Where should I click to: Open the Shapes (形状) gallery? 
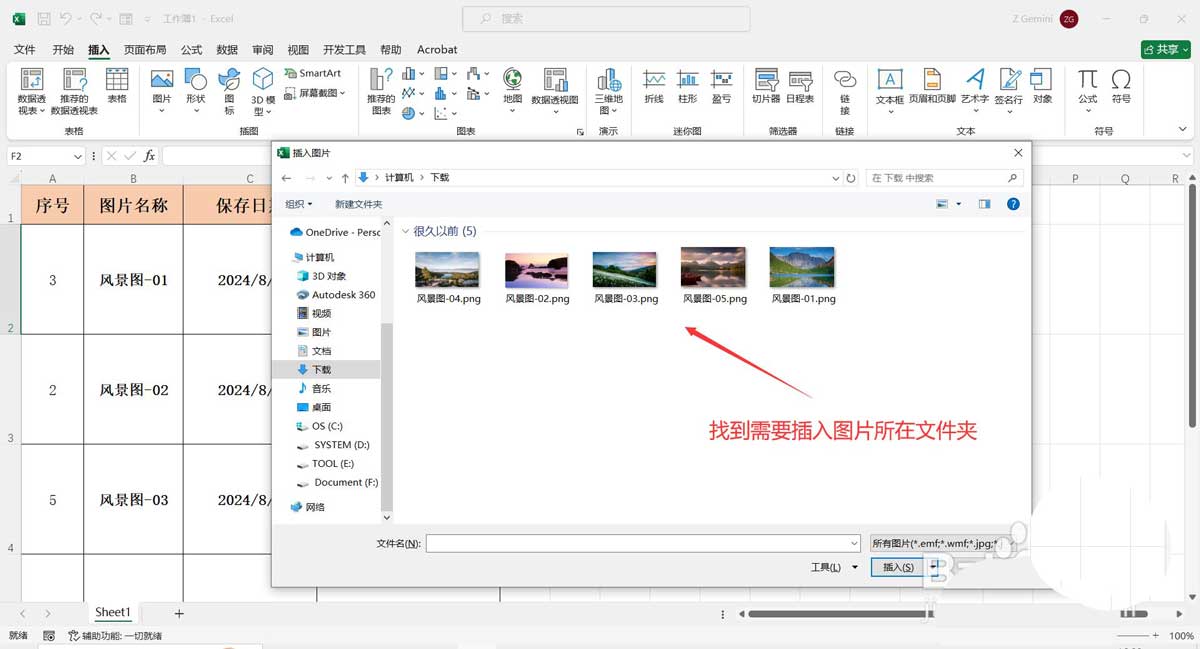(196, 91)
